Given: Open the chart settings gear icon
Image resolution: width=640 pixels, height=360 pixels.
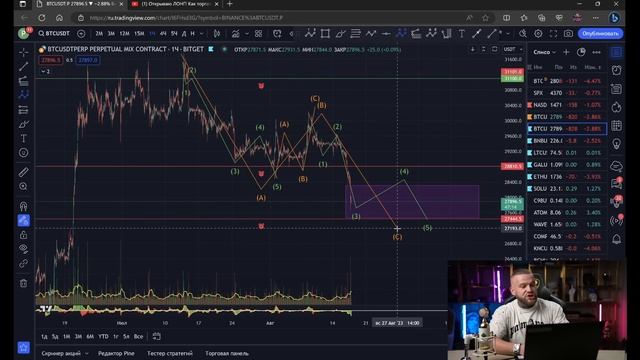Looking at the screenshot, I should (x=538, y=33).
